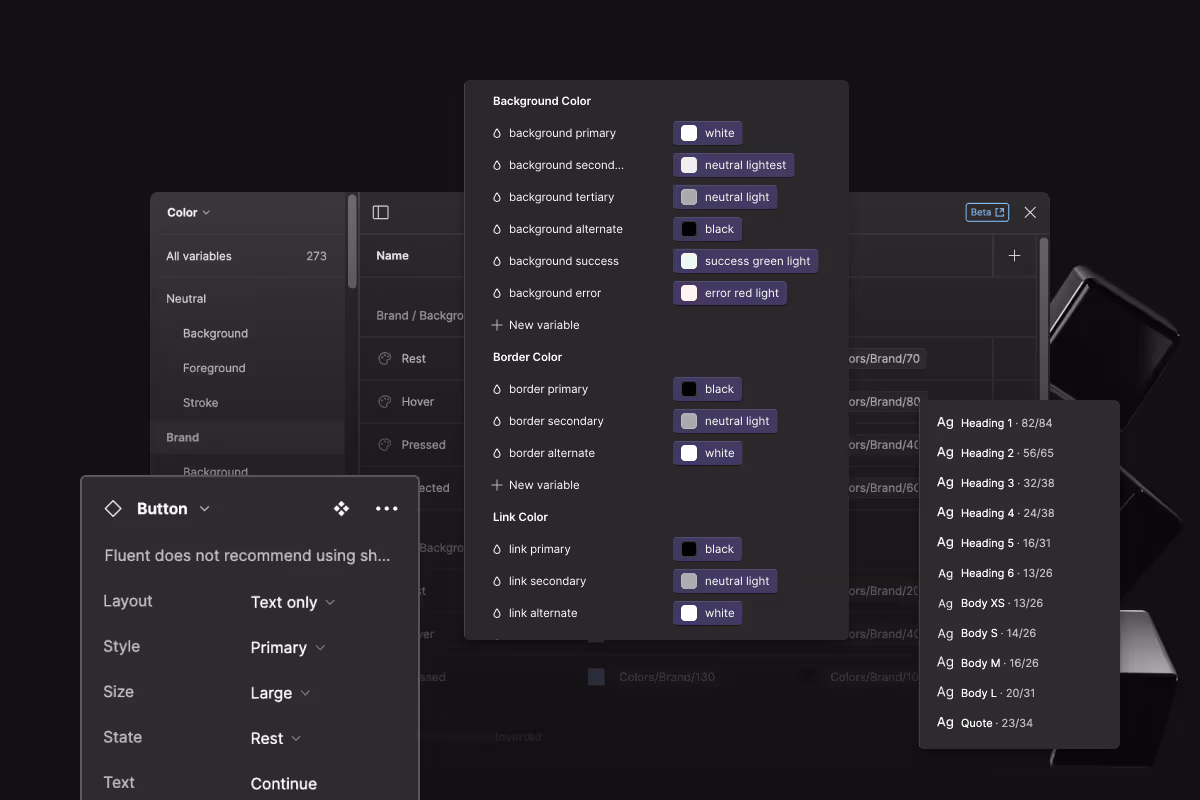Click the sidebar vertical scrollbar
This screenshot has height=800, width=1200.
[x=352, y=241]
